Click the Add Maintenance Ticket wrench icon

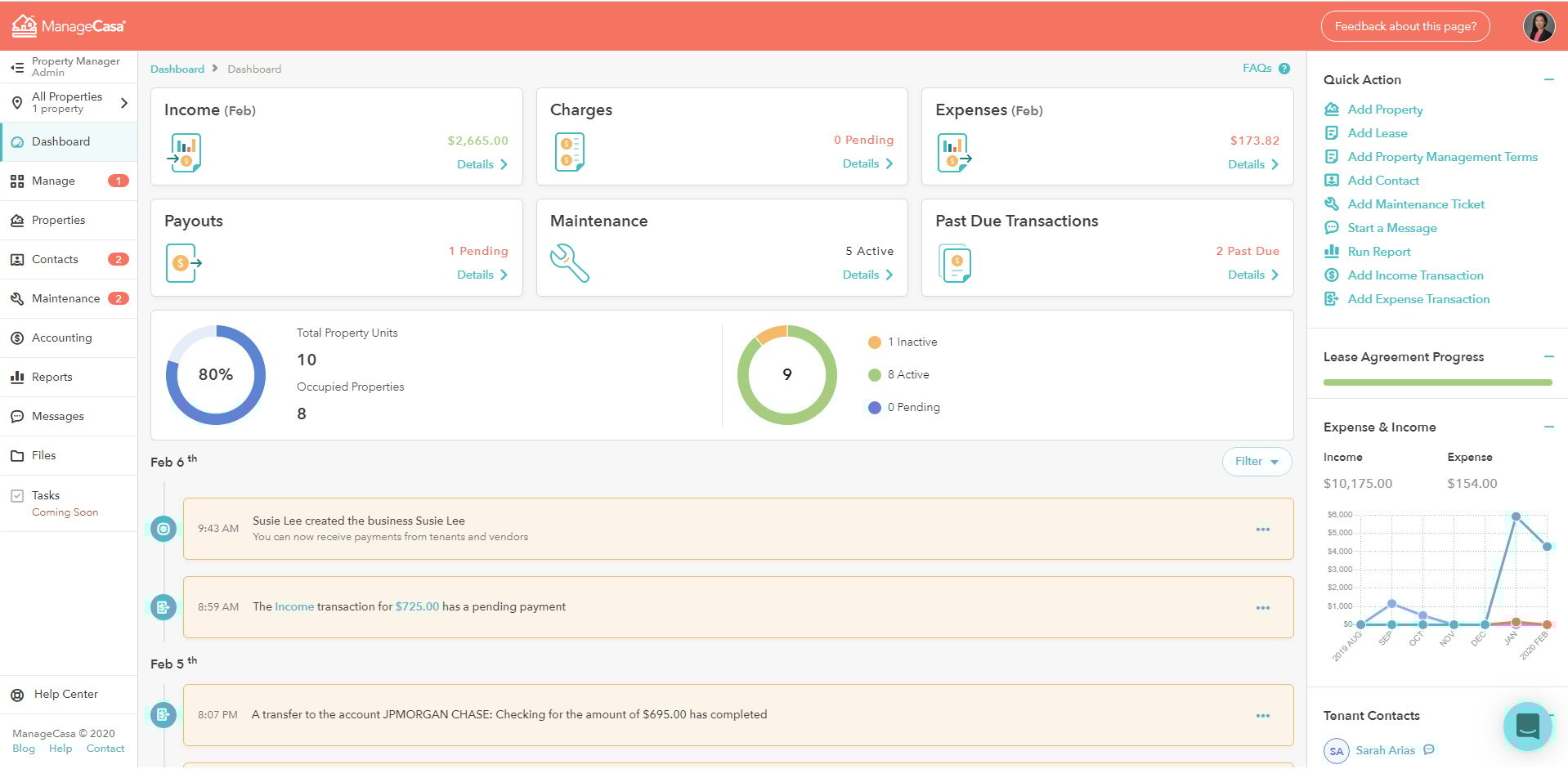point(1332,203)
